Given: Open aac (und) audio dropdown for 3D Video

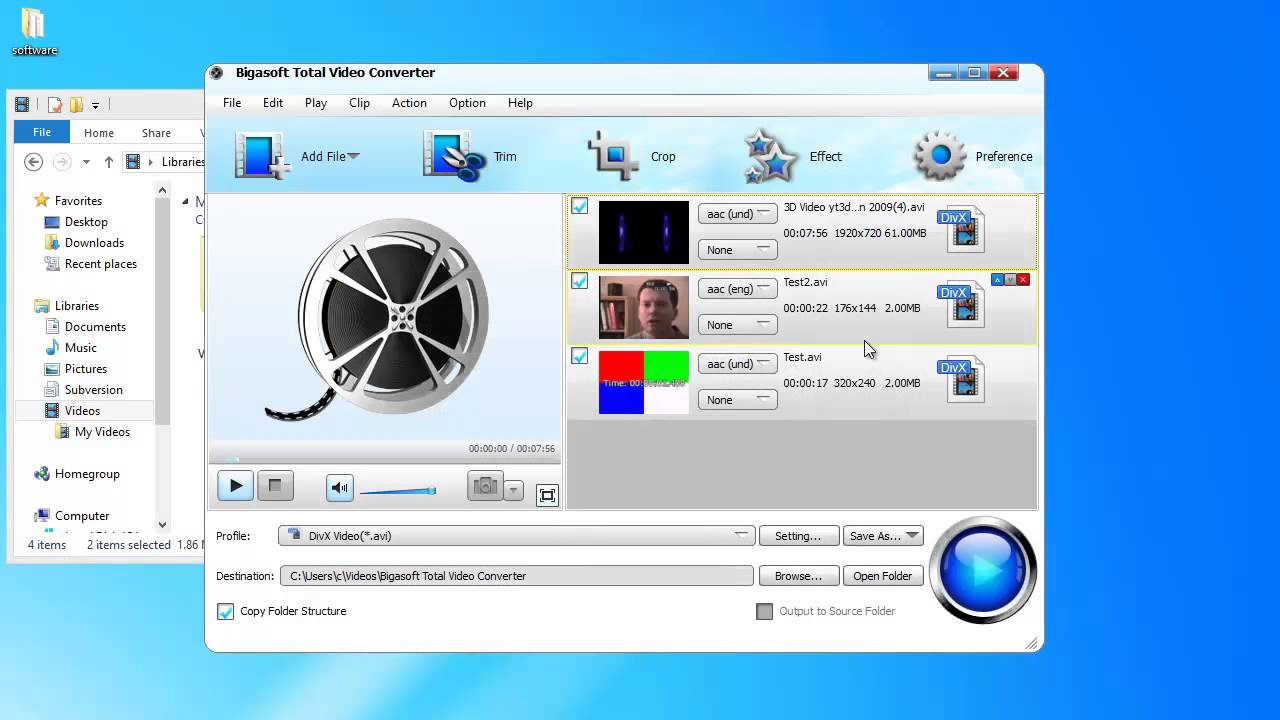Looking at the screenshot, I should [x=737, y=214].
